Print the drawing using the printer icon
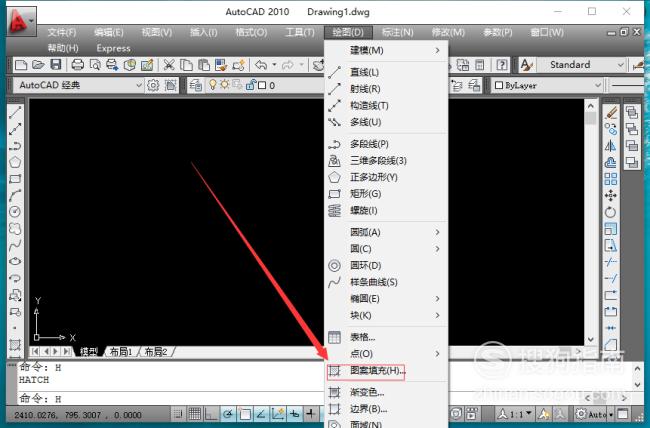Image resolution: width=650 pixels, height=428 pixels. [x=78, y=65]
